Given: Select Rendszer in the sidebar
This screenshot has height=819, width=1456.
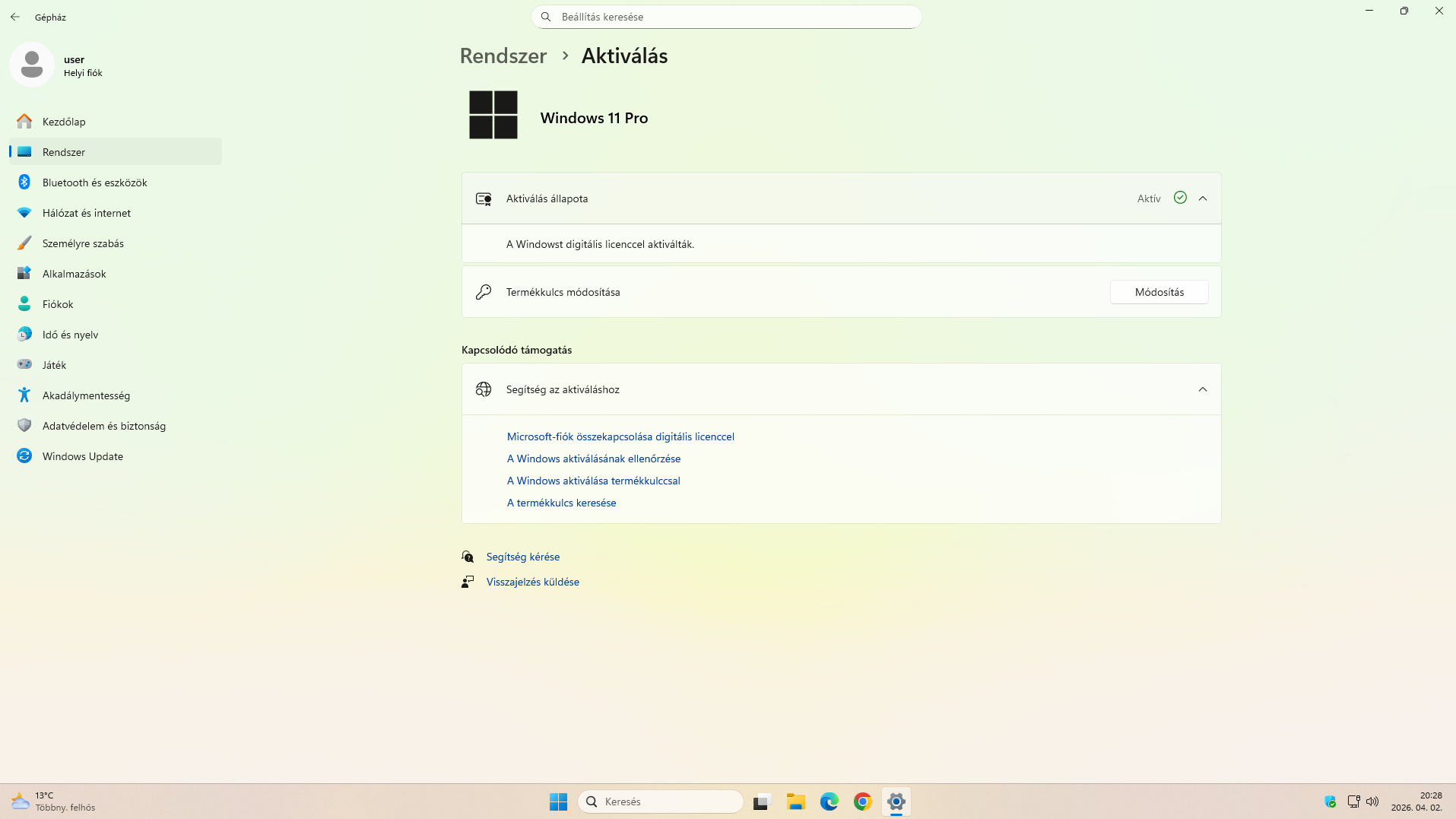Looking at the screenshot, I should 116,152.
